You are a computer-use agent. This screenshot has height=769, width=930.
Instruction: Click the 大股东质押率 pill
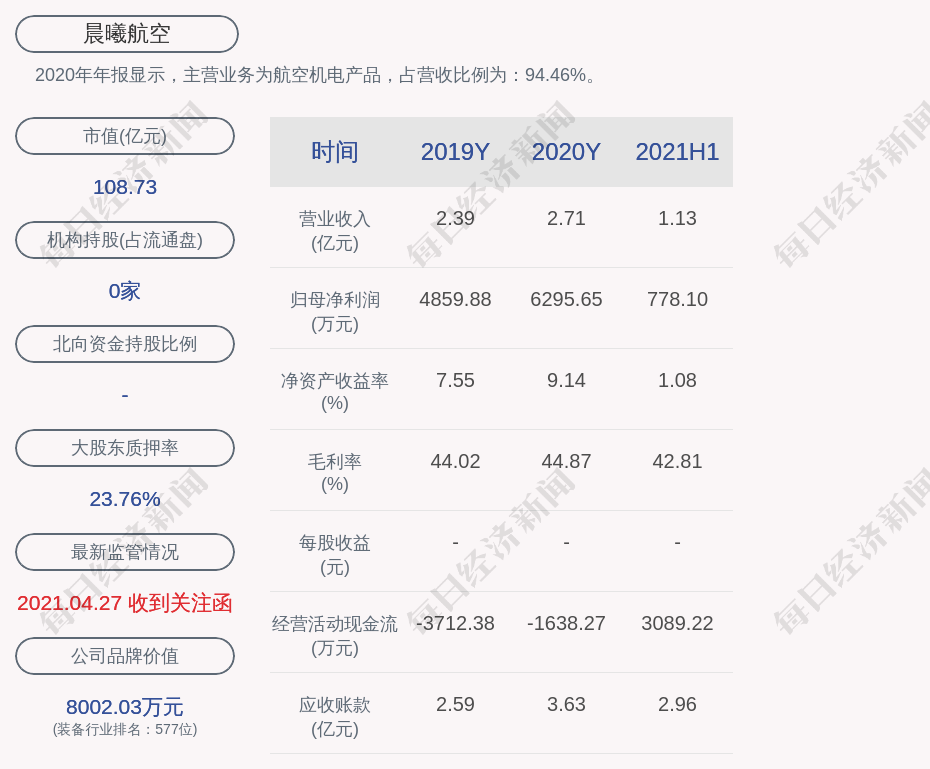click(125, 448)
